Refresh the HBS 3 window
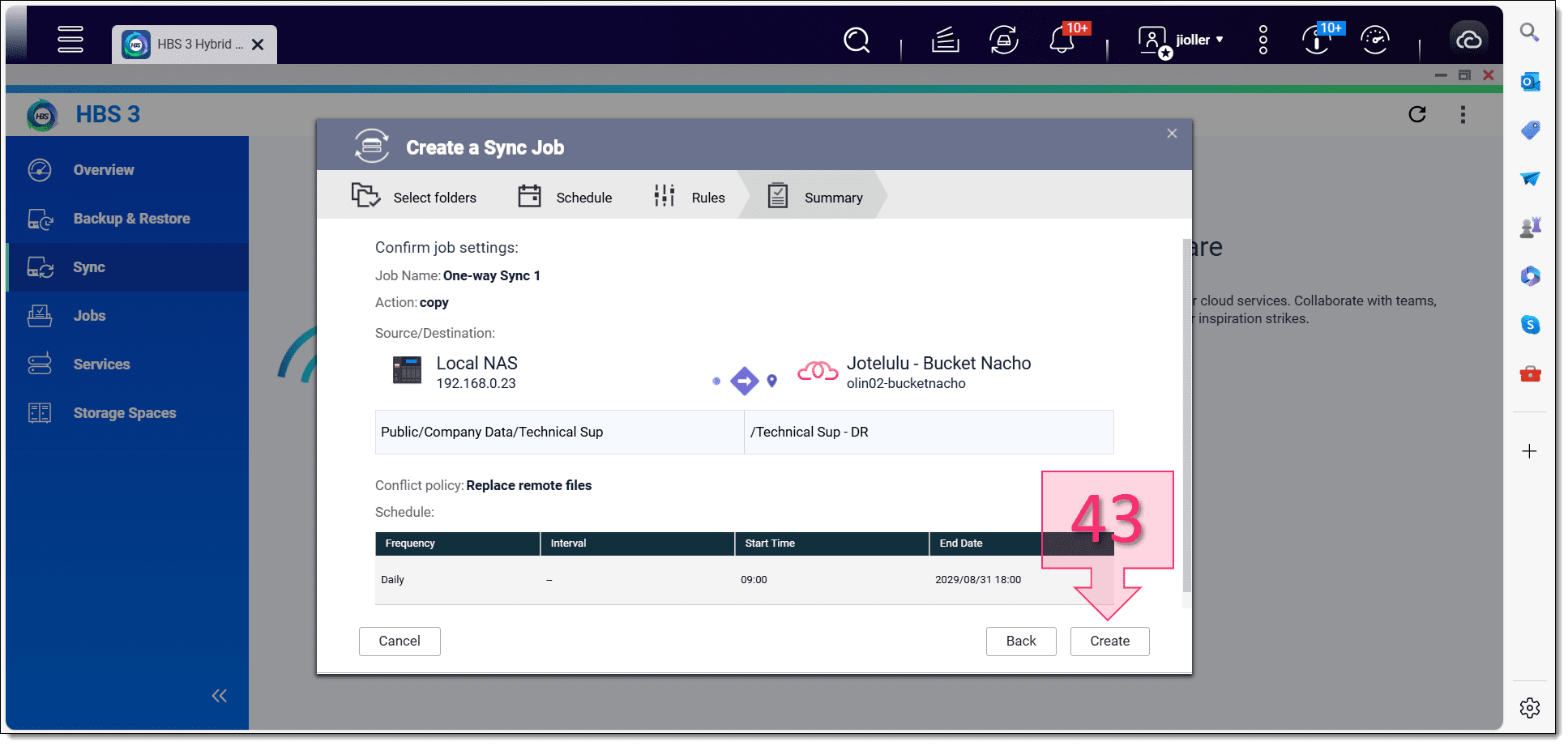 coord(1417,114)
